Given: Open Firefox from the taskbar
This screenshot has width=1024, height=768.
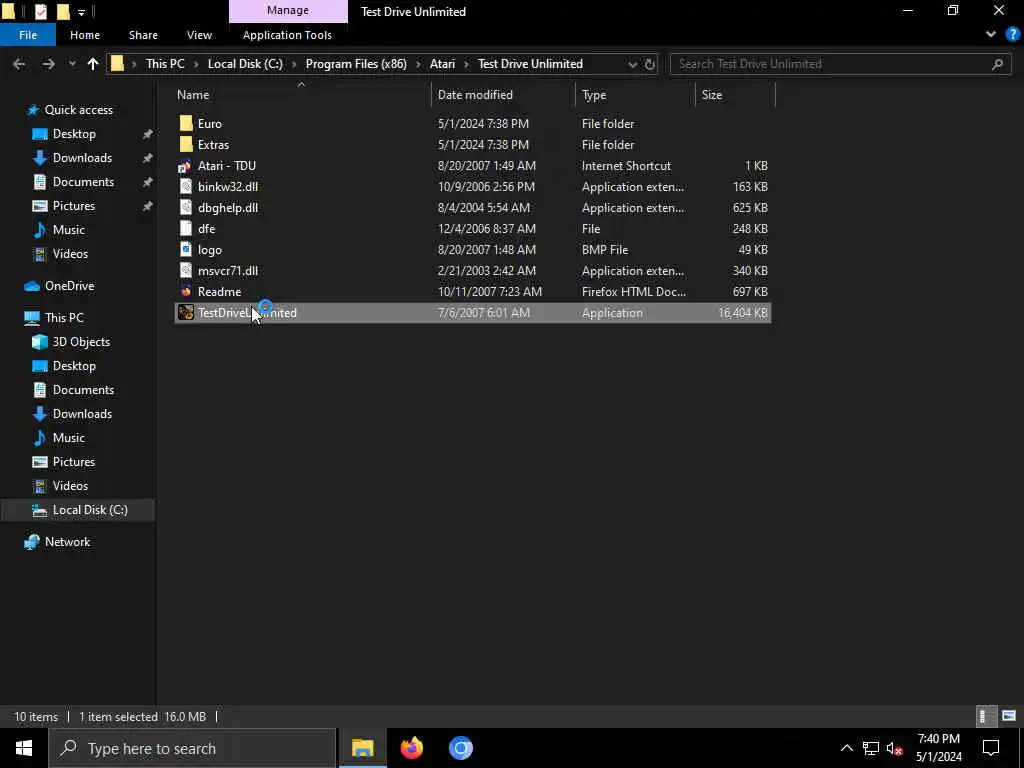Looking at the screenshot, I should (x=411, y=748).
